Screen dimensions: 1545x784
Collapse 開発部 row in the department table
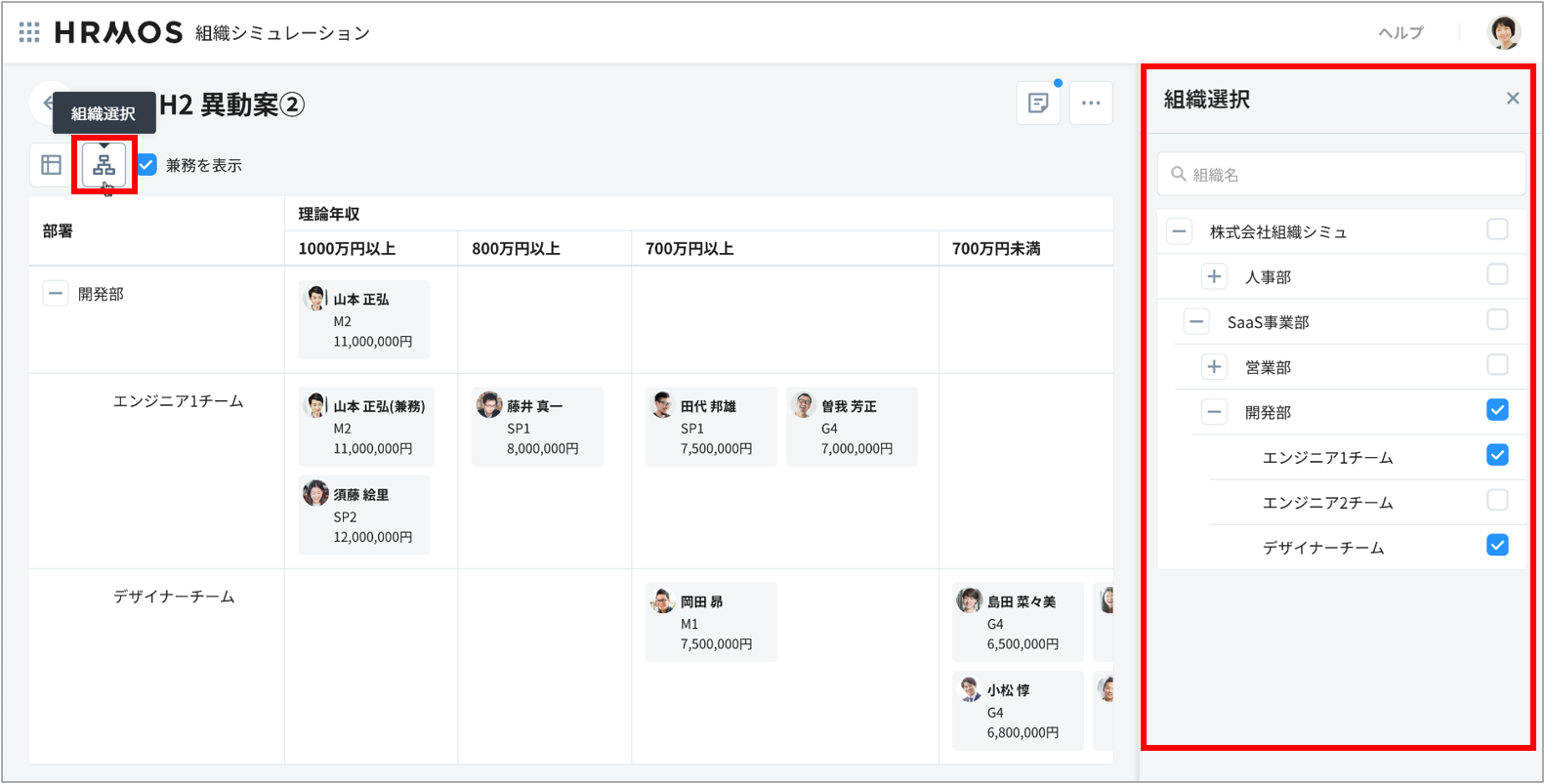[x=56, y=294]
